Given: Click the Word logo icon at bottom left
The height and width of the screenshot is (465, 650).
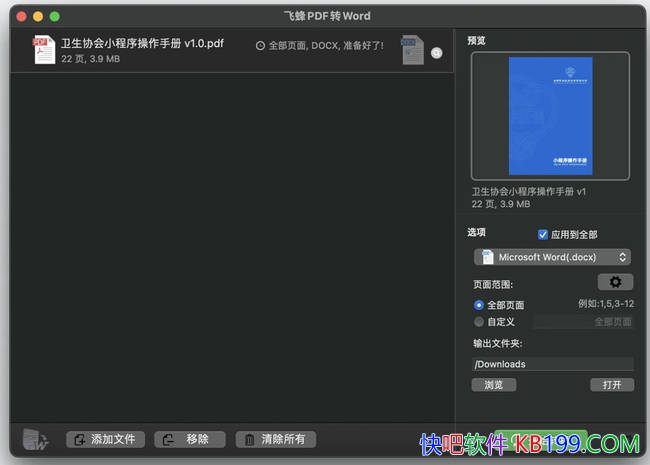Looking at the screenshot, I should point(36,439).
